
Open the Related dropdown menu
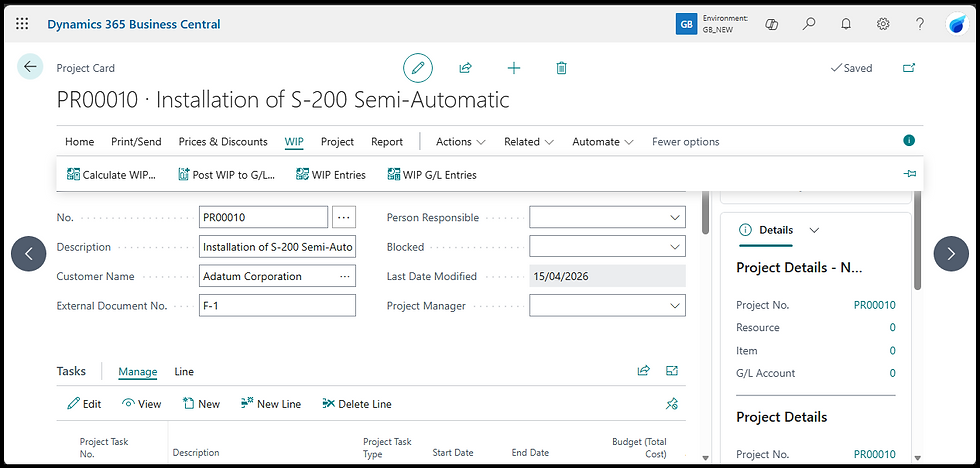pyautogui.click(x=529, y=142)
